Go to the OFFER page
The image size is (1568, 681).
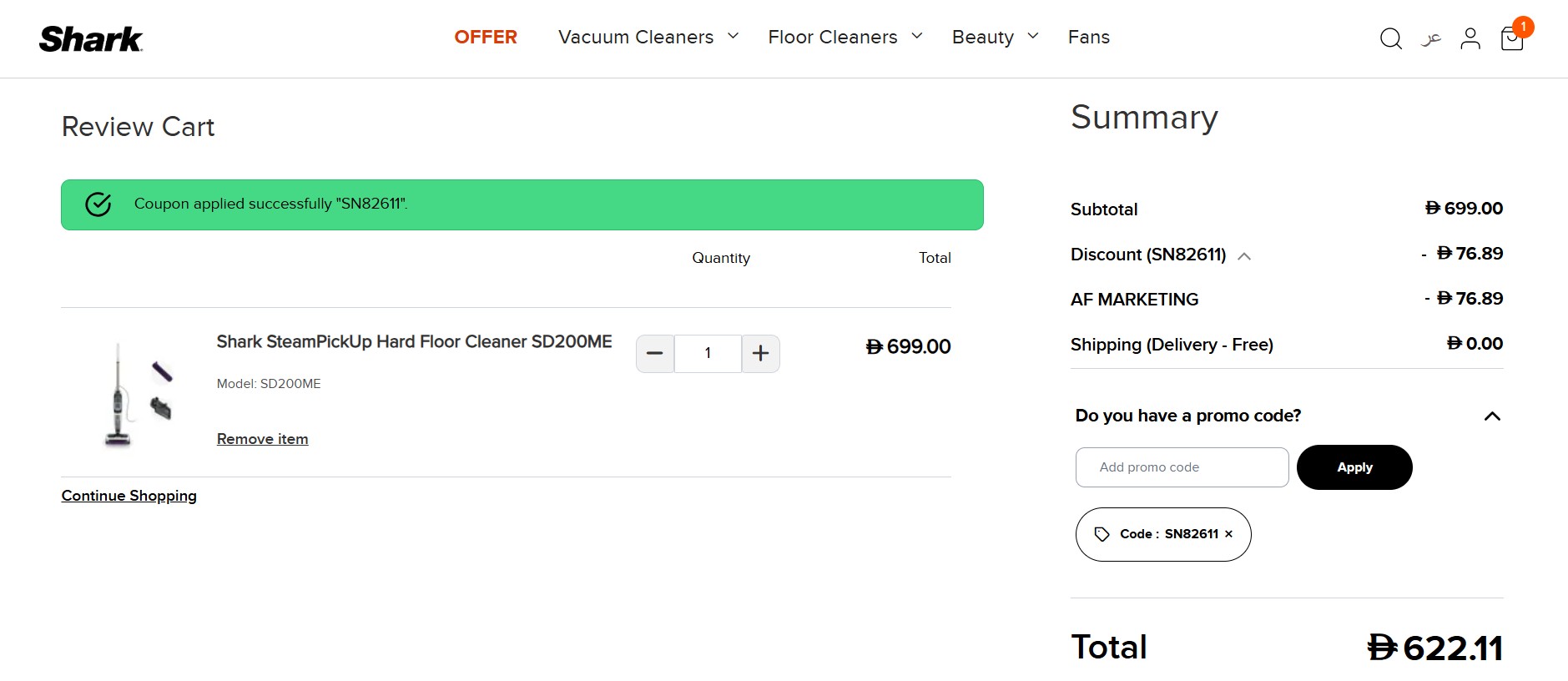[486, 37]
